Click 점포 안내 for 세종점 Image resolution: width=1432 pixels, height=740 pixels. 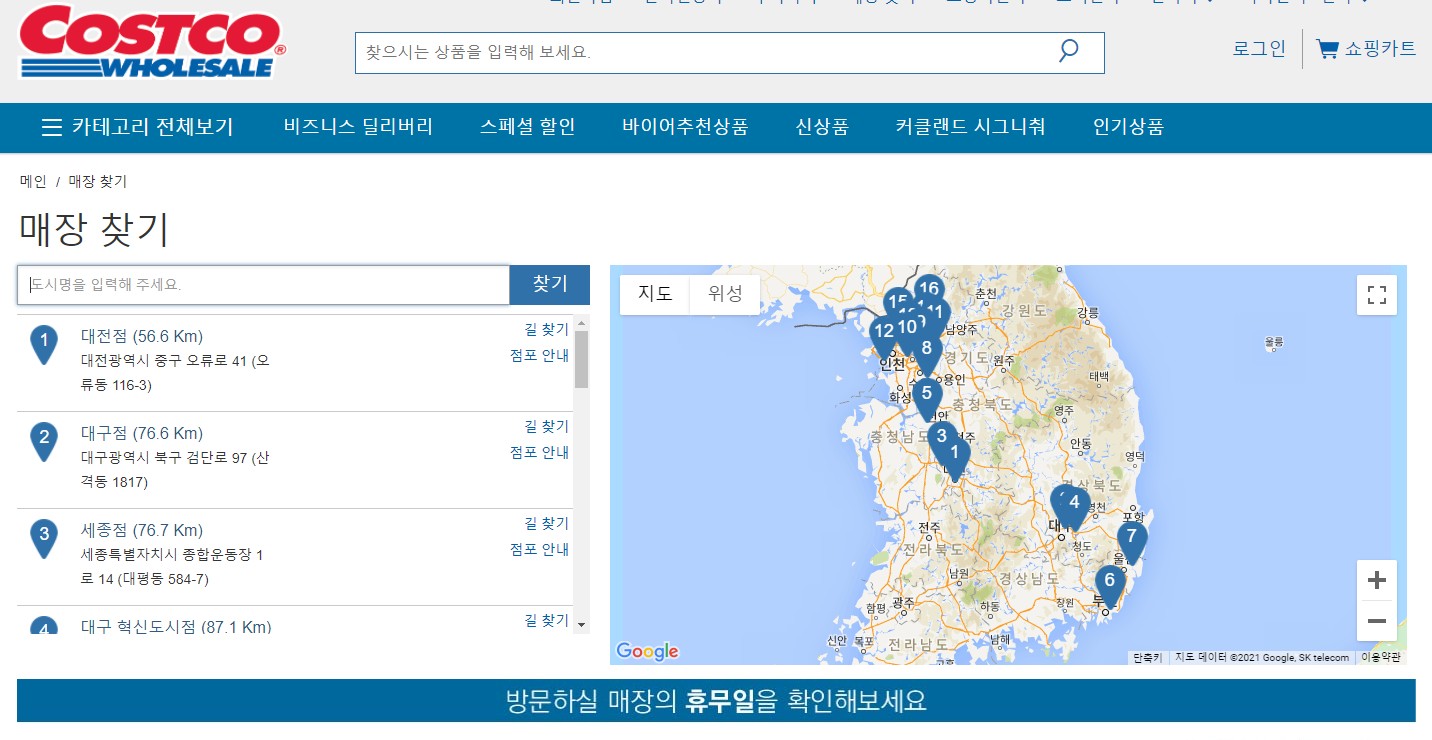[x=539, y=549]
